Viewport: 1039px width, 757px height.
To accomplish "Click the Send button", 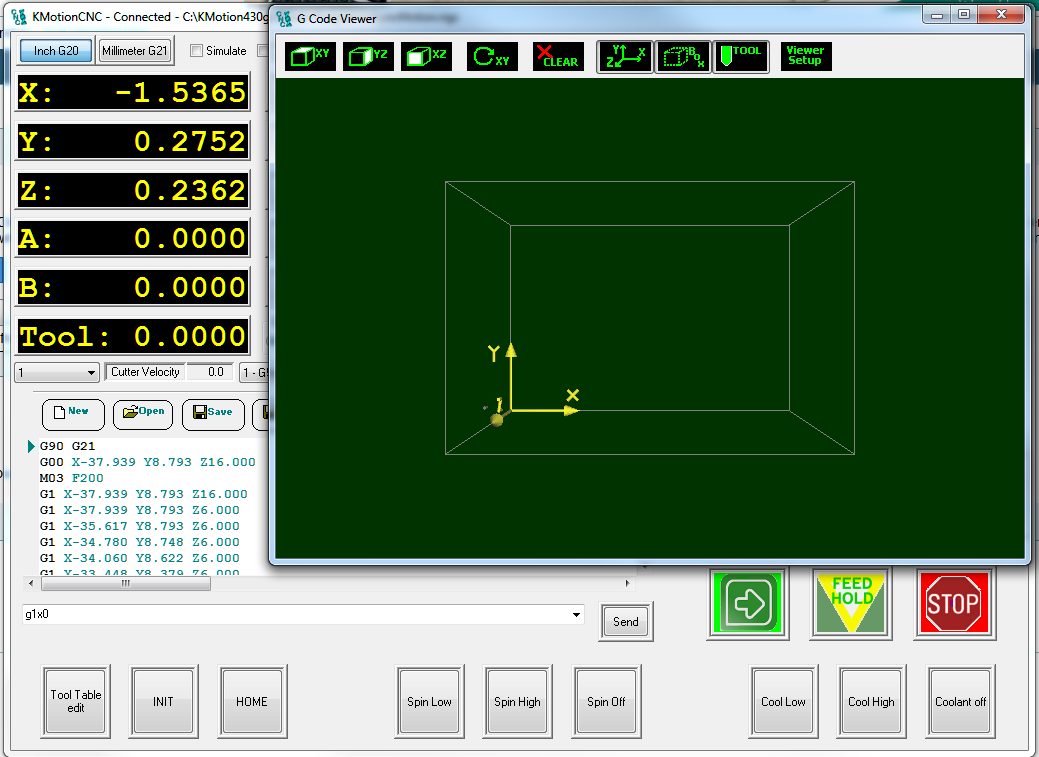I will (x=625, y=621).
